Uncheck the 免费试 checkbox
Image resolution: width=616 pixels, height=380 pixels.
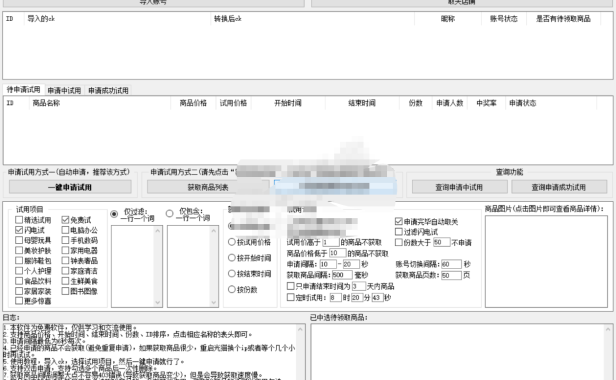click(65, 220)
